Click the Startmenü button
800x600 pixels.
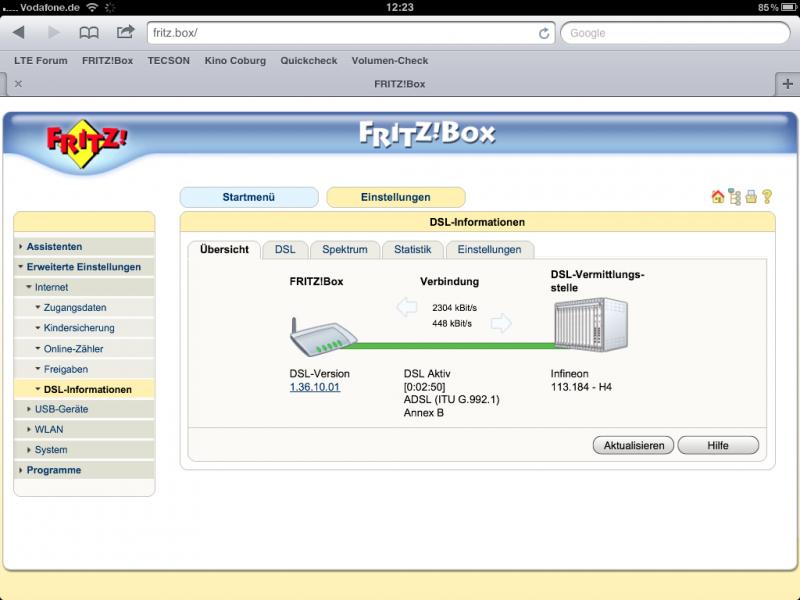pyautogui.click(x=249, y=197)
